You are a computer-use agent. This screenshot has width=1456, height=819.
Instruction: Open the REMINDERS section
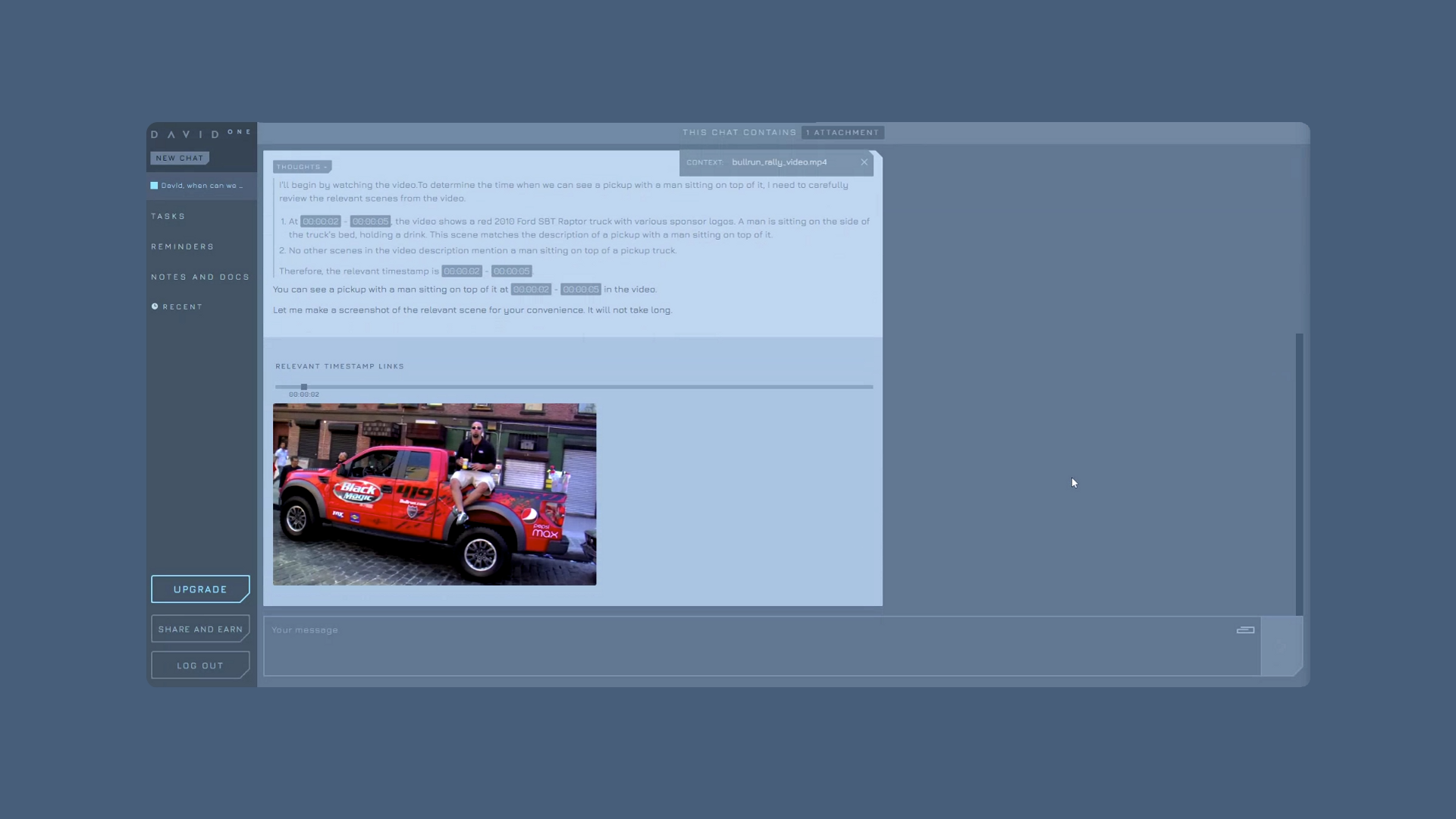coord(182,246)
